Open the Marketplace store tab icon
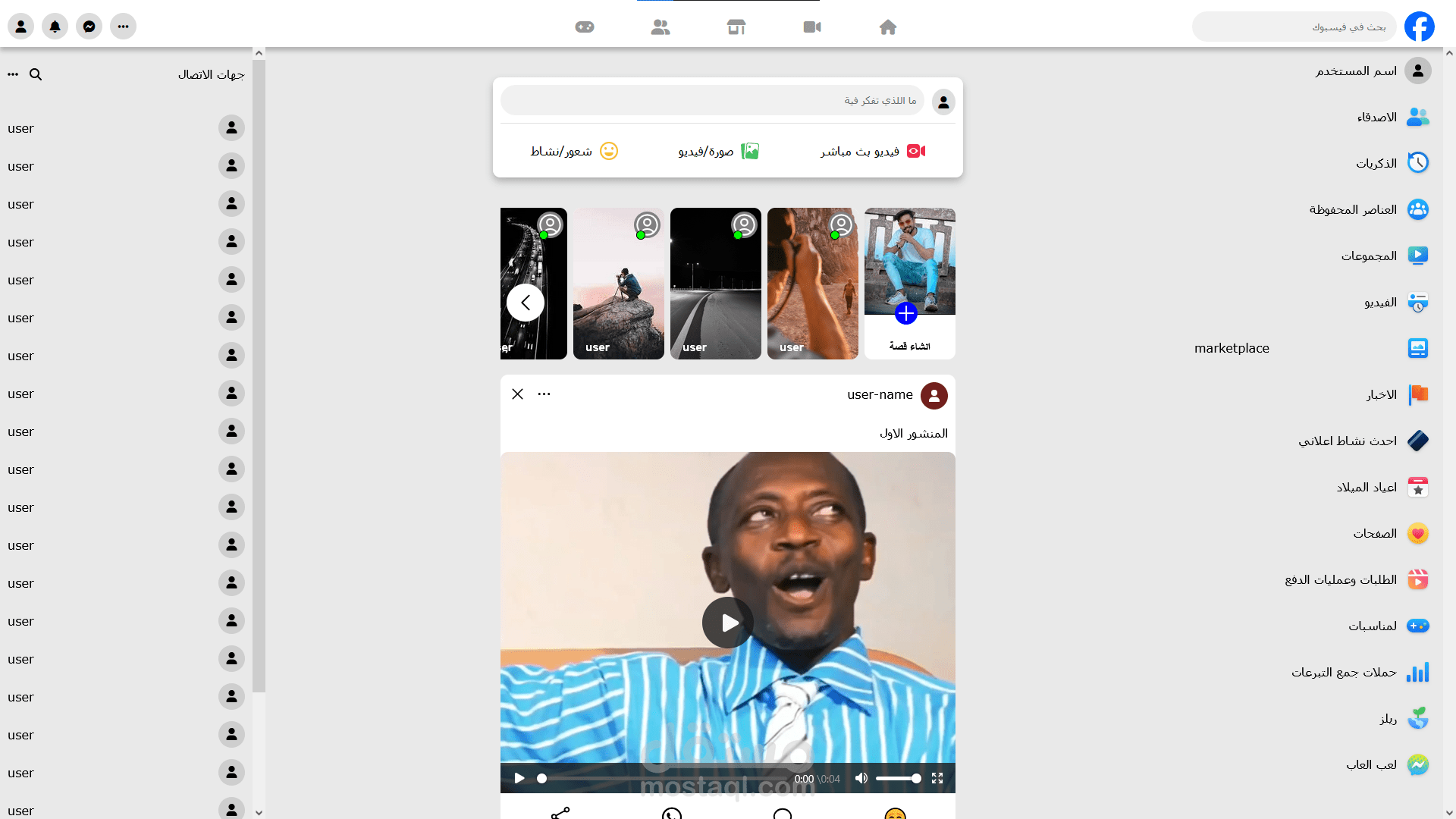 [736, 27]
